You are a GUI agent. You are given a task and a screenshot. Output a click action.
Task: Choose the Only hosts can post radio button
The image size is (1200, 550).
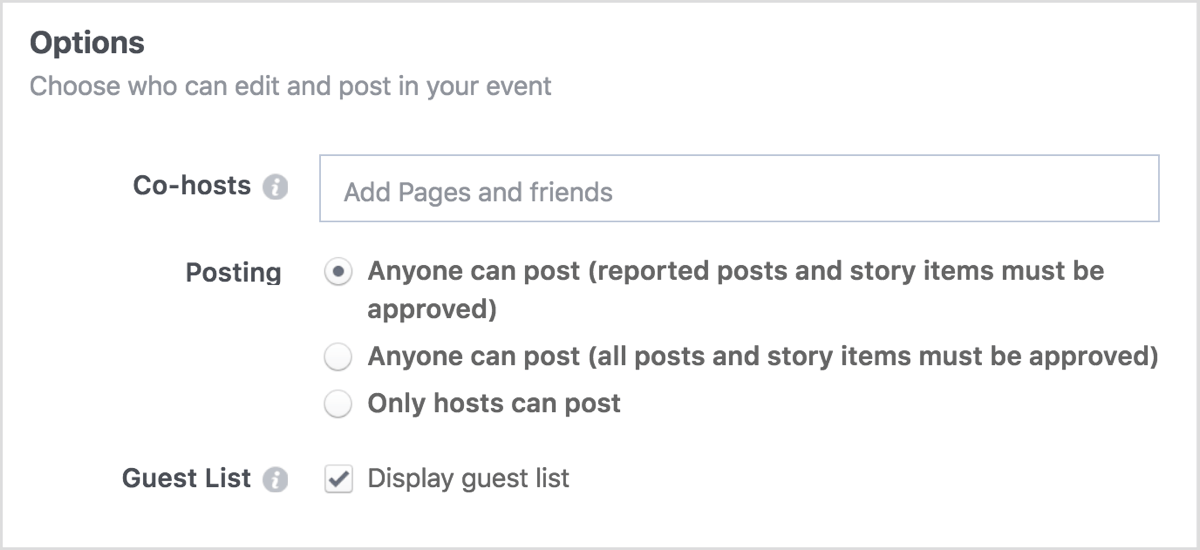339,404
